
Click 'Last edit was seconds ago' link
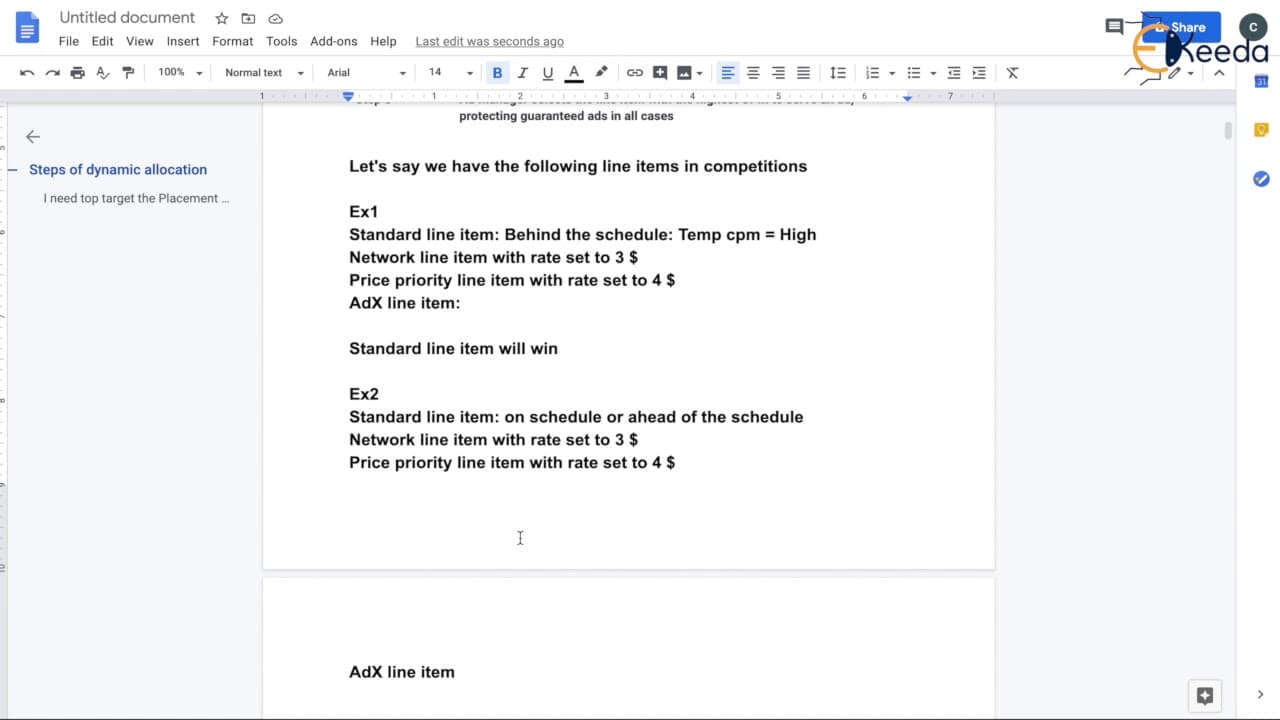tap(489, 41)
